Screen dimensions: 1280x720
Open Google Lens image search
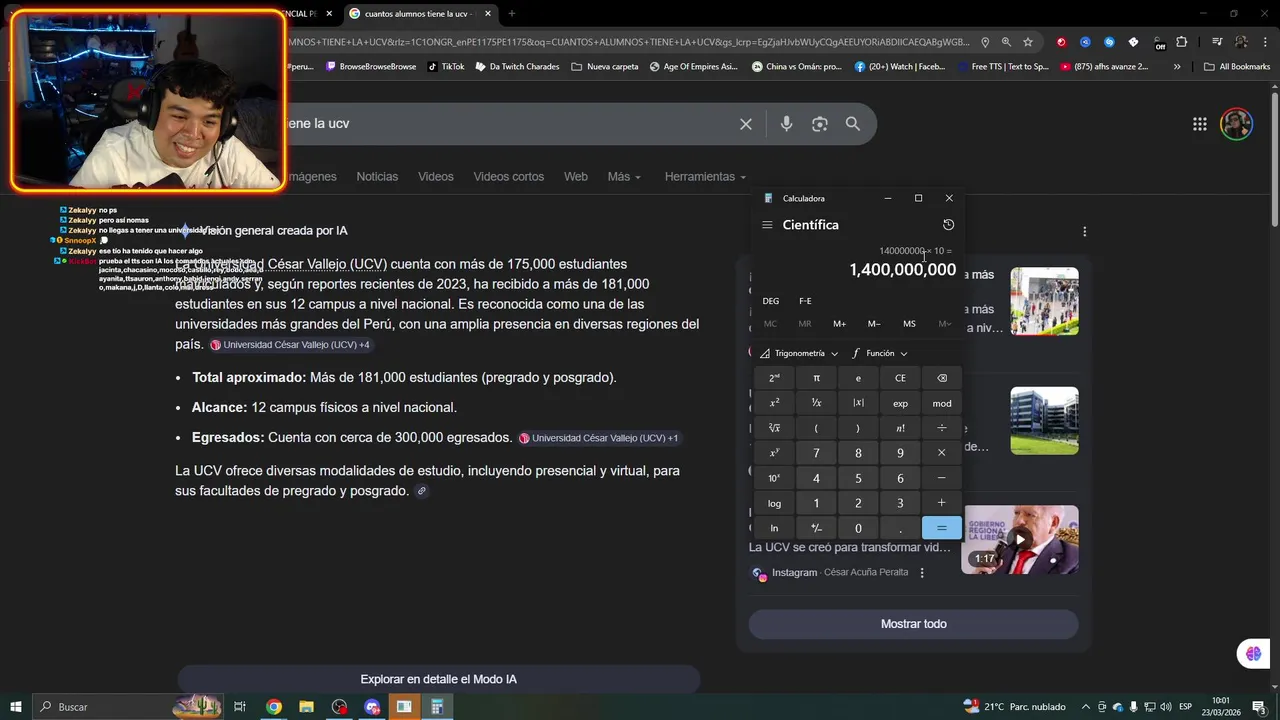point(820,124)
